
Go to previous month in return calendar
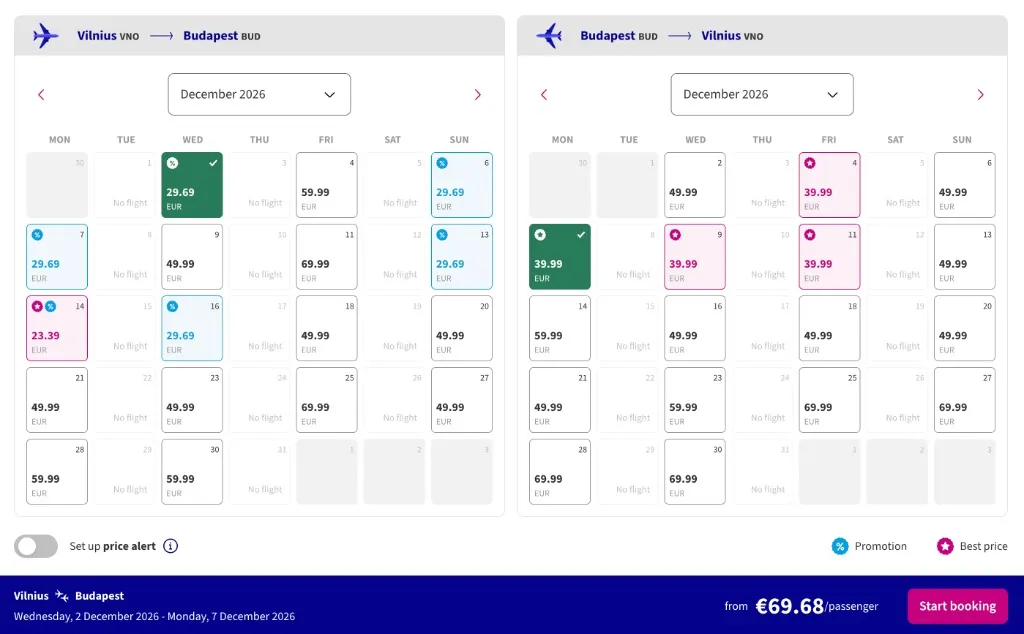[x=544, y=95]
